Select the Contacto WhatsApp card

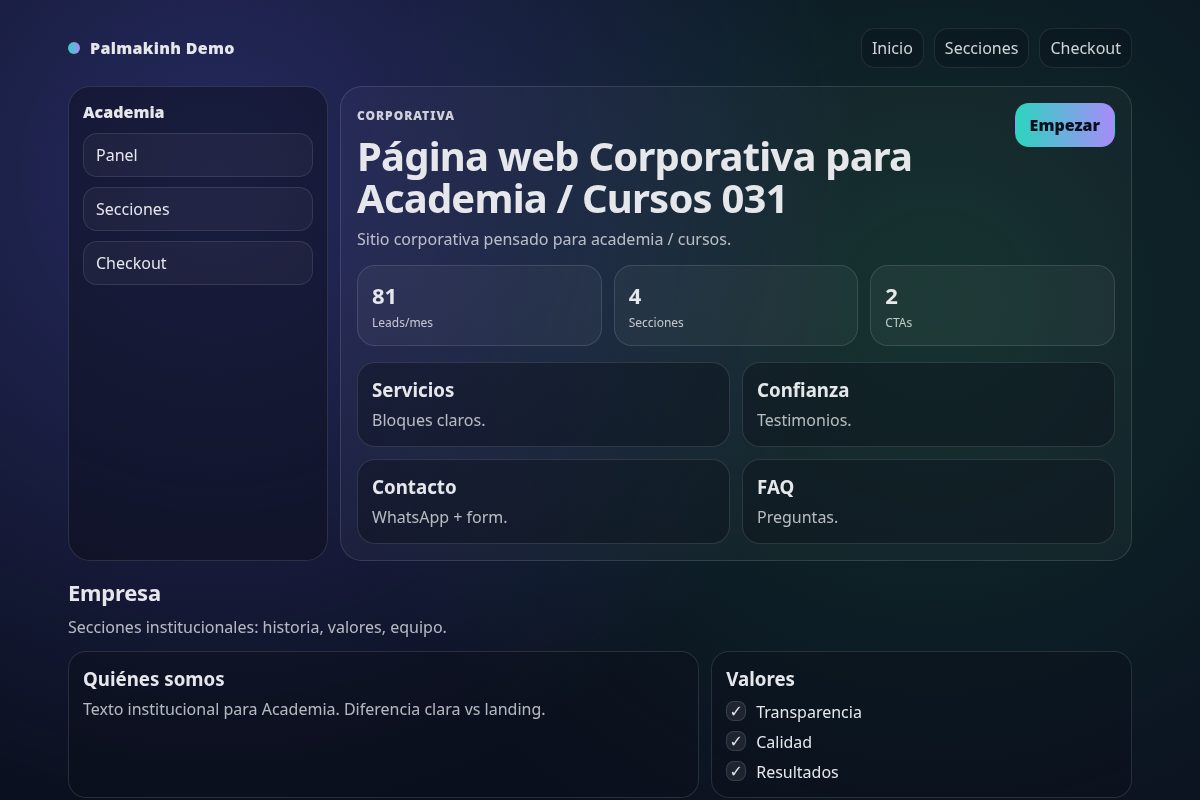pyautogui.click(x=543, y=501)
